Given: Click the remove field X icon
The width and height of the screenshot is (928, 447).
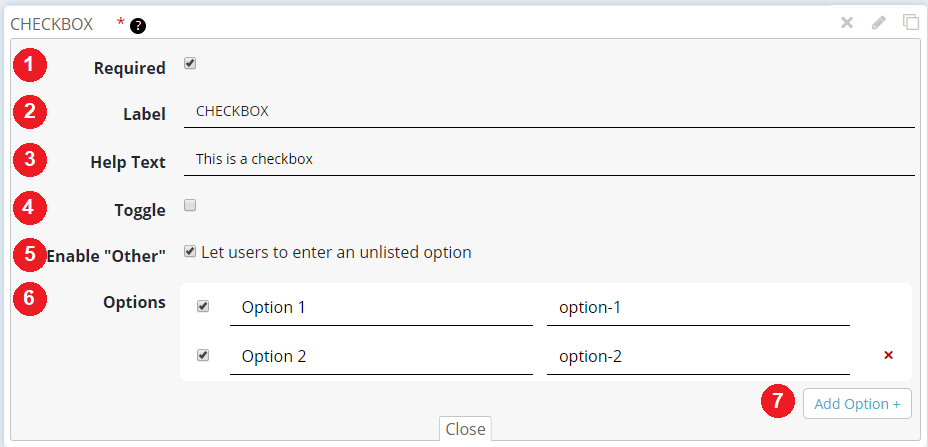Looking at the screenshot, I should 847,22.
